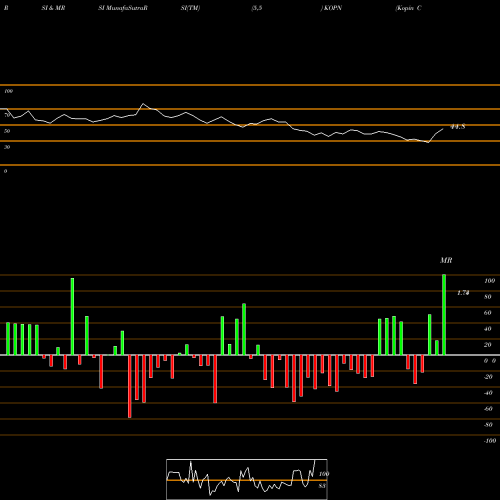The height and width of the screenshot is (500, 500).
Task: Click the '(5,5' parameter text
Action: (257, 8)
